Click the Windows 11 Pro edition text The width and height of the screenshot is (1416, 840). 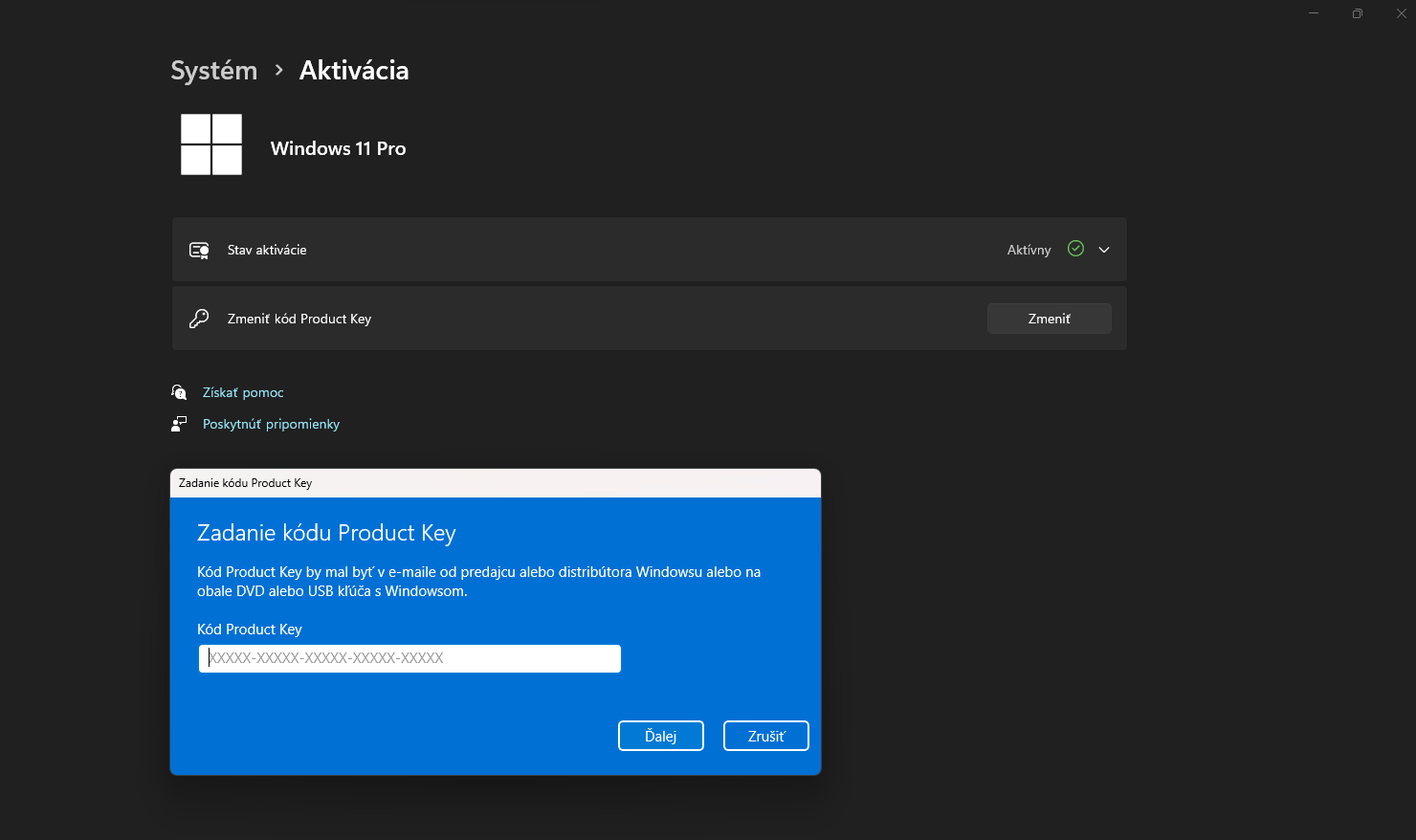(x=339, y=148)
